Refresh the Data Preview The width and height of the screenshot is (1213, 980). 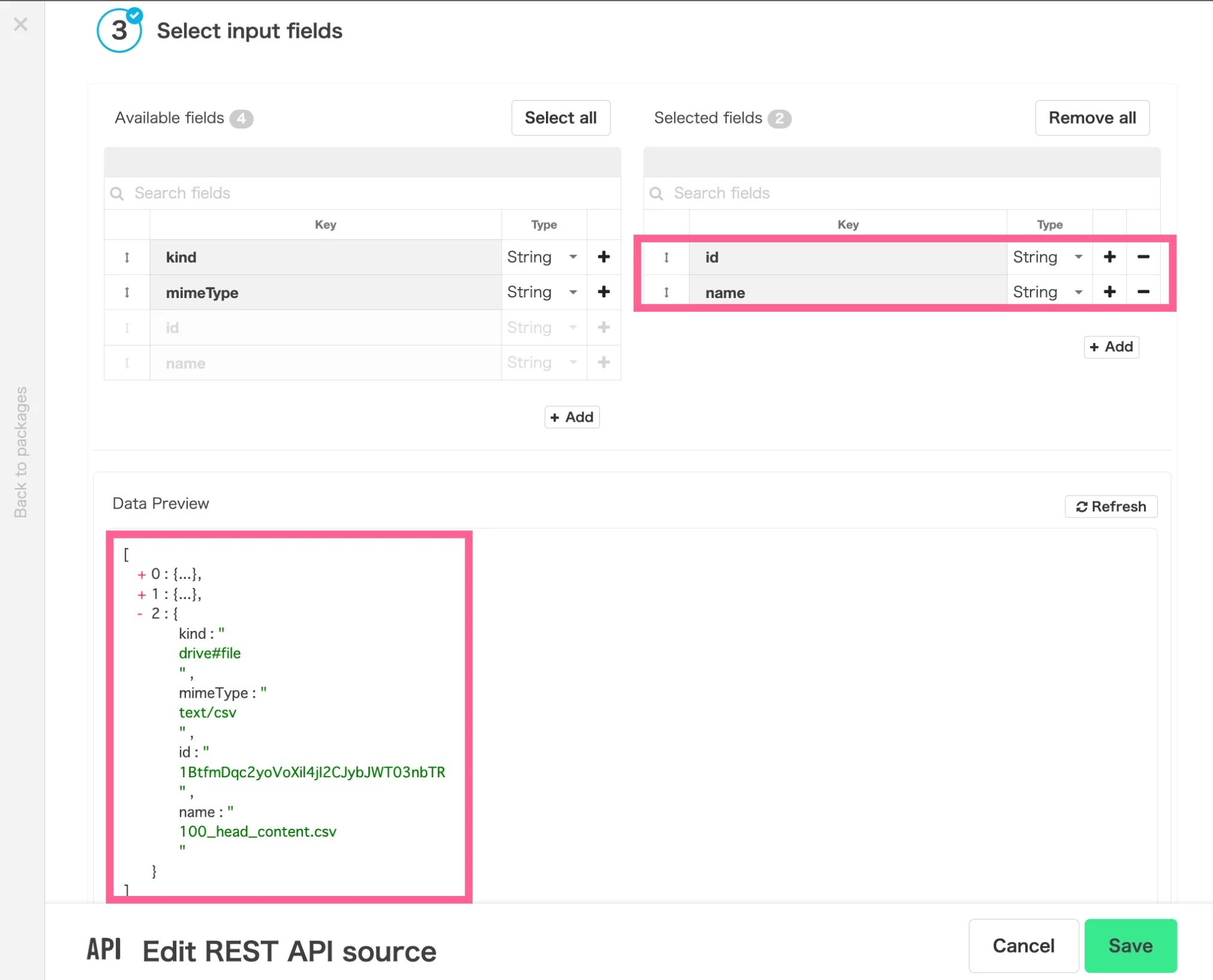click(x=1111, y=506)
